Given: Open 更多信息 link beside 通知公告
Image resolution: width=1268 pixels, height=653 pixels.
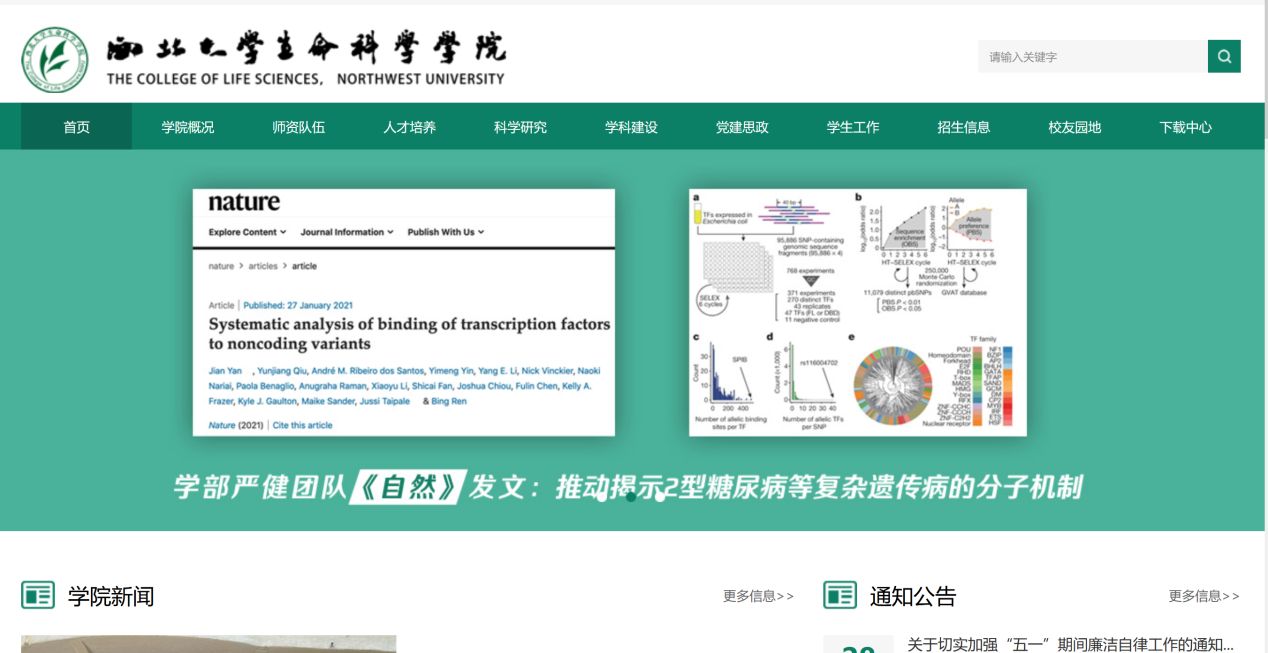Looking at the screenshot, I should (1204, 596).
